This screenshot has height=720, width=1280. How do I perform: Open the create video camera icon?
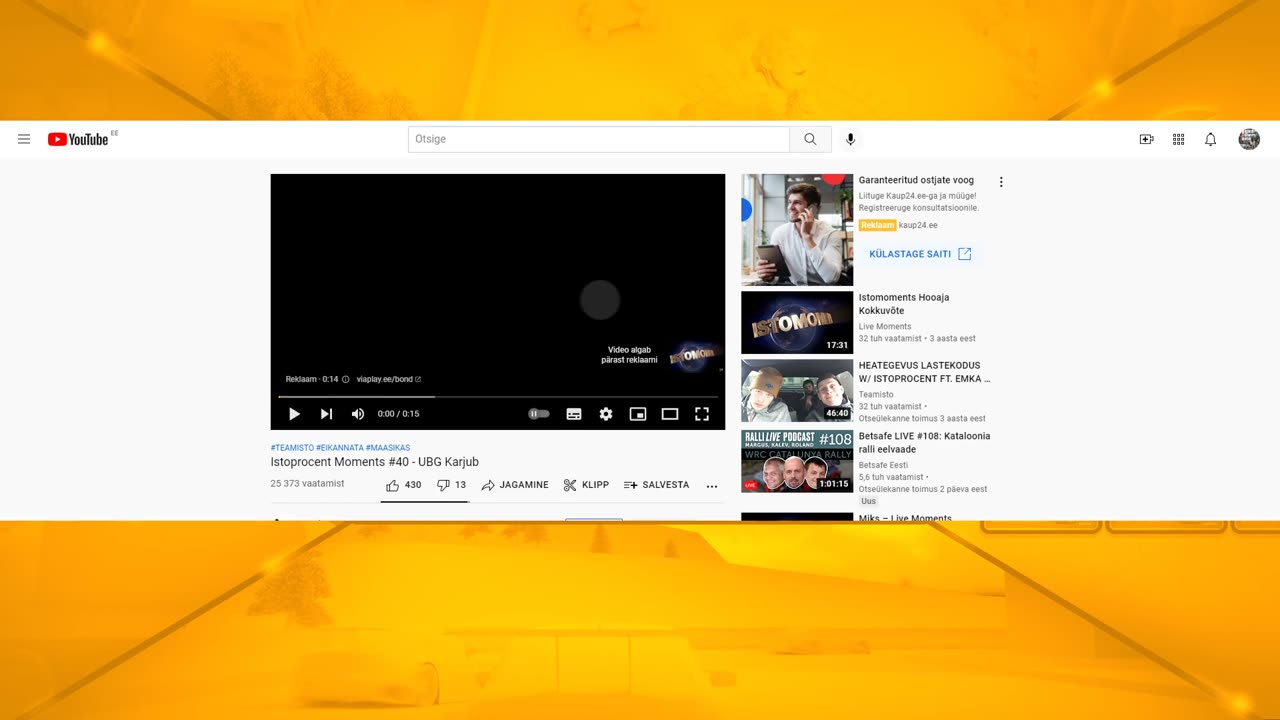click(x=1146, y=139)
